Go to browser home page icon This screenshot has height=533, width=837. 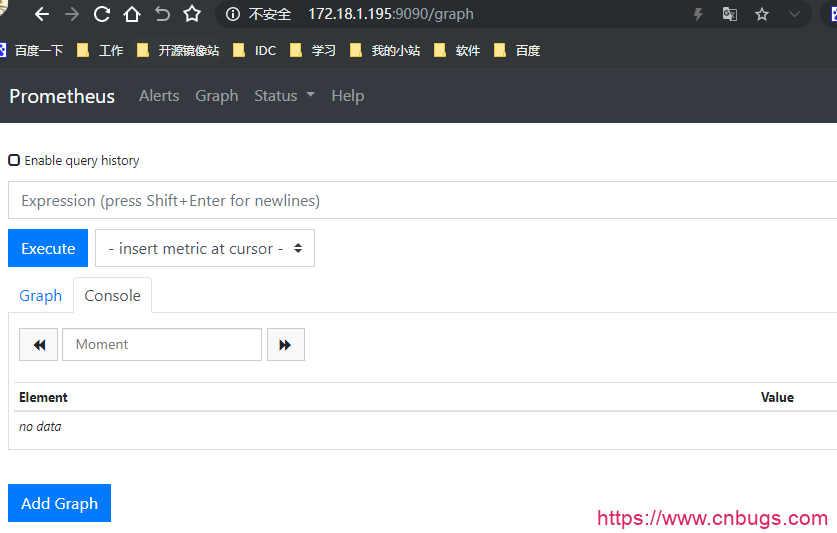(x=131, y=14)
